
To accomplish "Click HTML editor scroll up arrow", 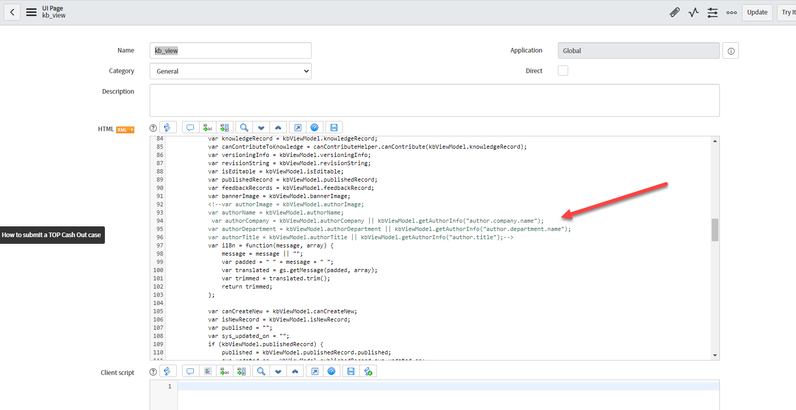I will [715, 141].
